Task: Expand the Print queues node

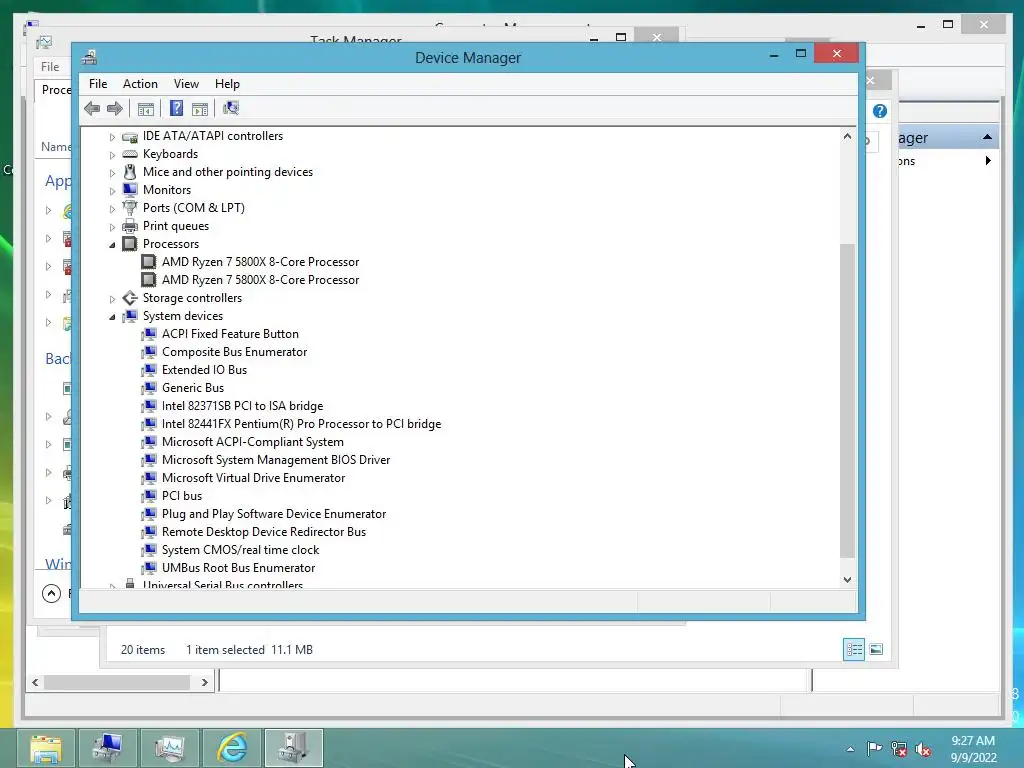Action: [112, 227]
